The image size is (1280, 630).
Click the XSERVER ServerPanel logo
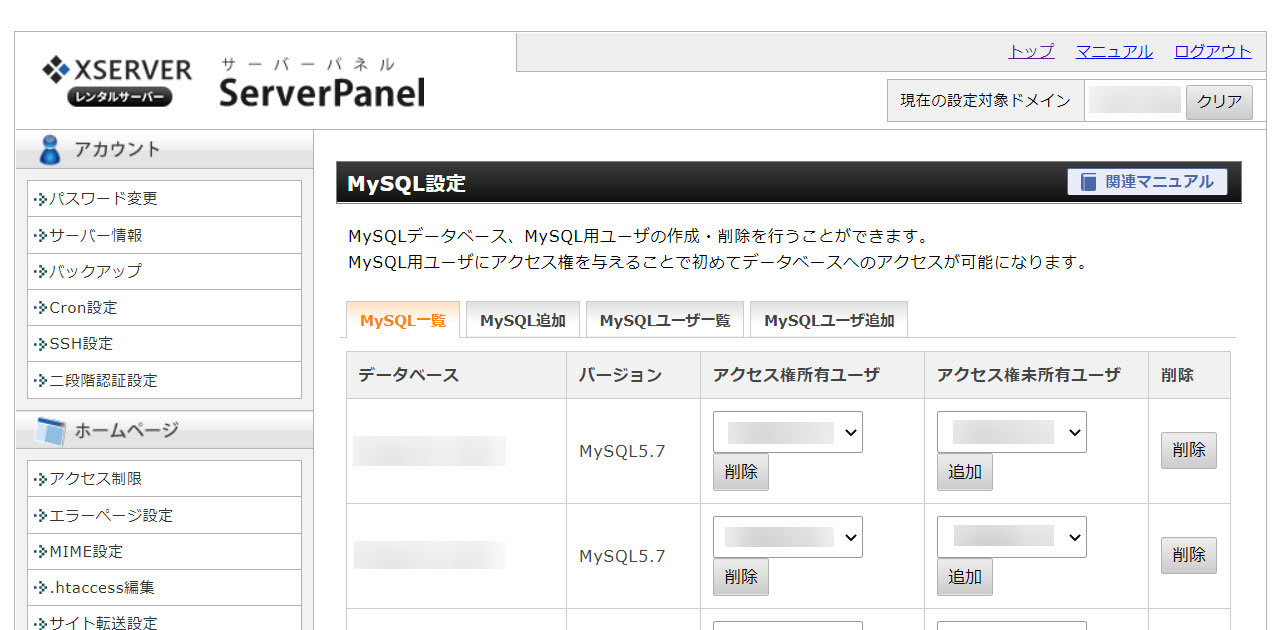233,82
